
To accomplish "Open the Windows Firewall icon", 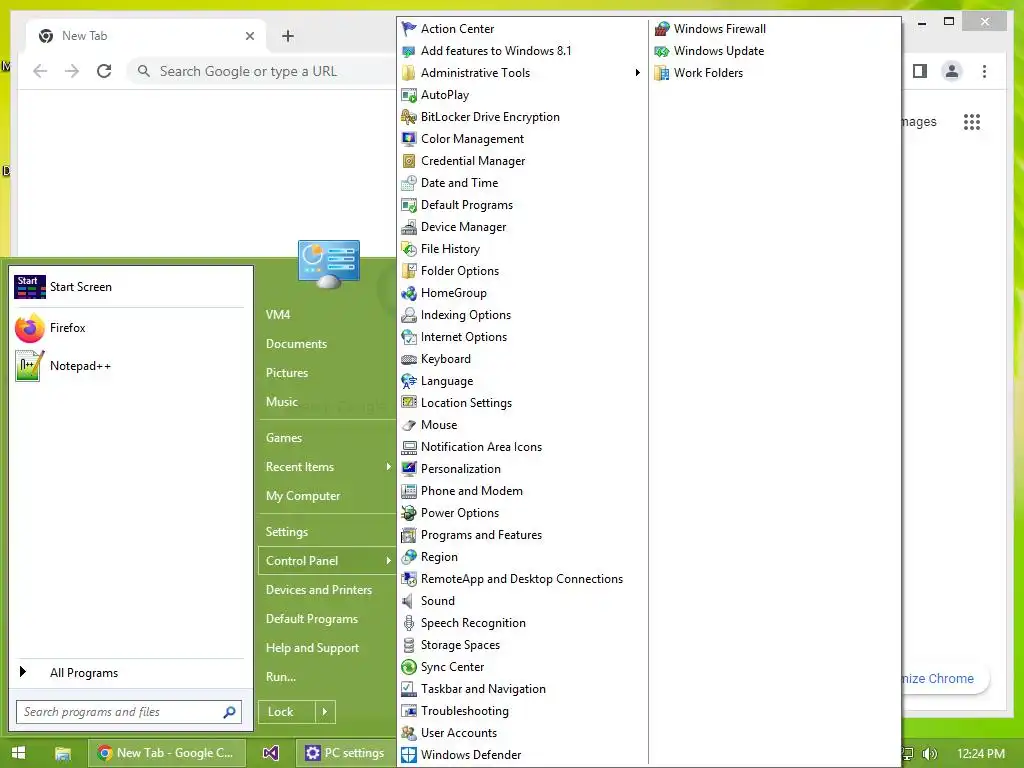I will click(662, 29).
